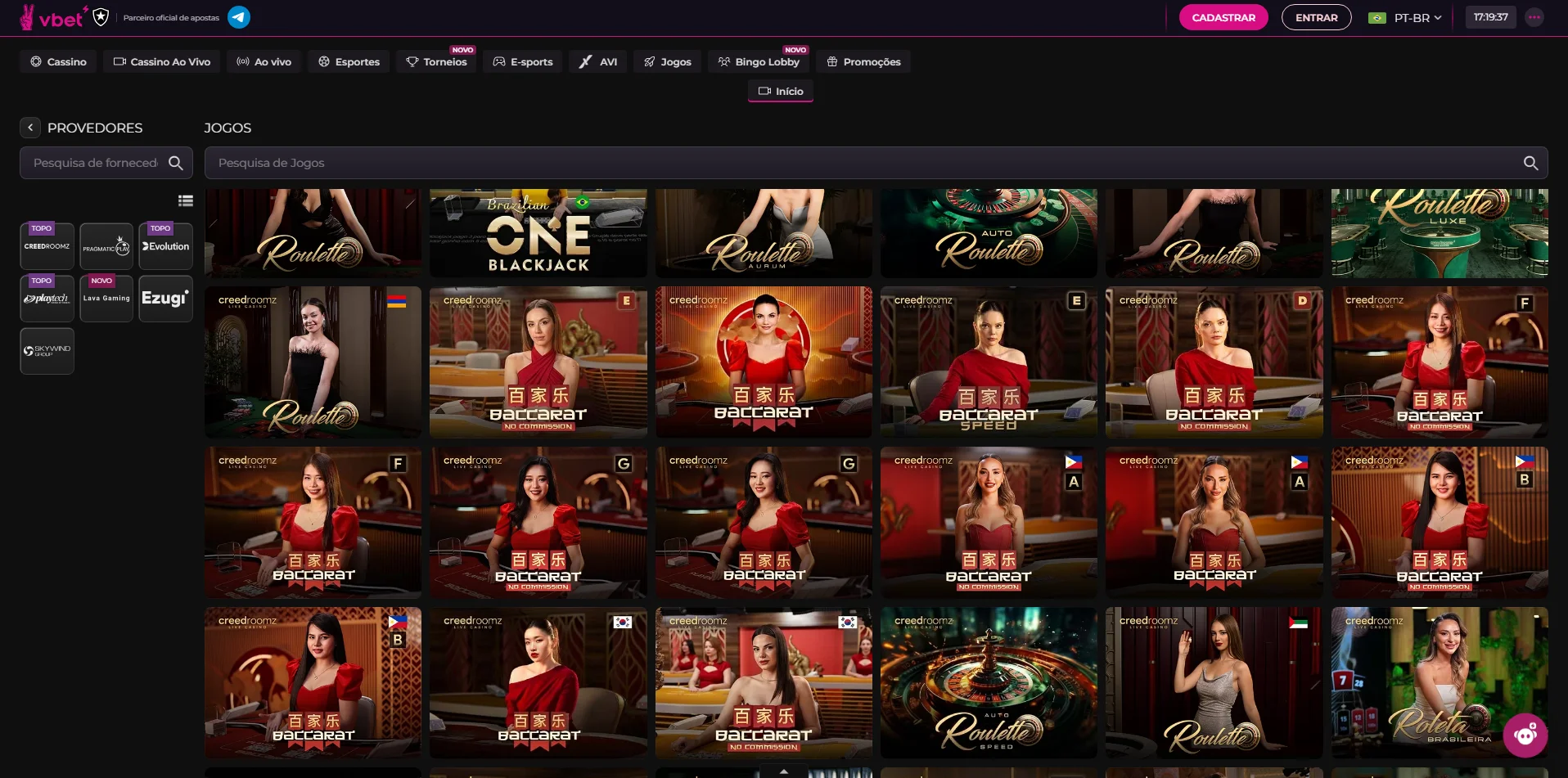1568x778 pixels.
Task: Open the Roulette Luxe game
Action: (1440, 233)
